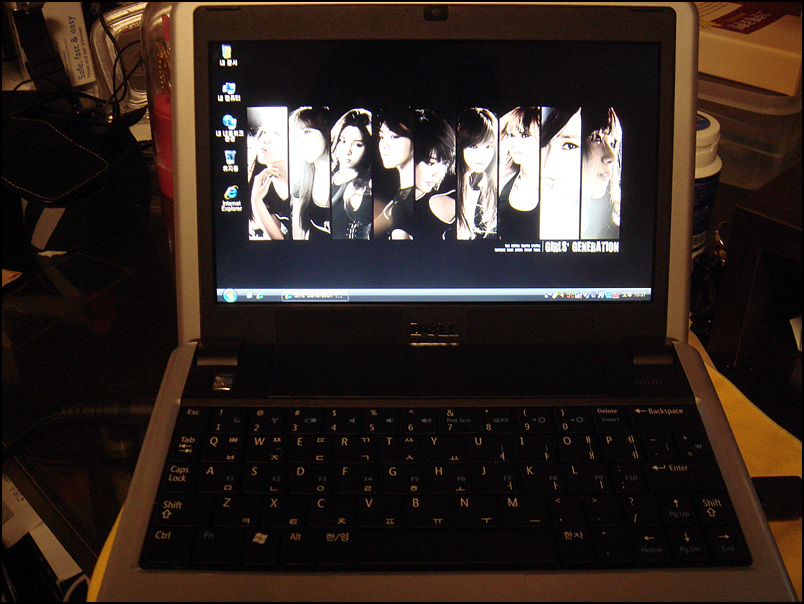
Task: Open the 휴지통 (Recycle Bin) desktop icon
Action: pos(230,160)
